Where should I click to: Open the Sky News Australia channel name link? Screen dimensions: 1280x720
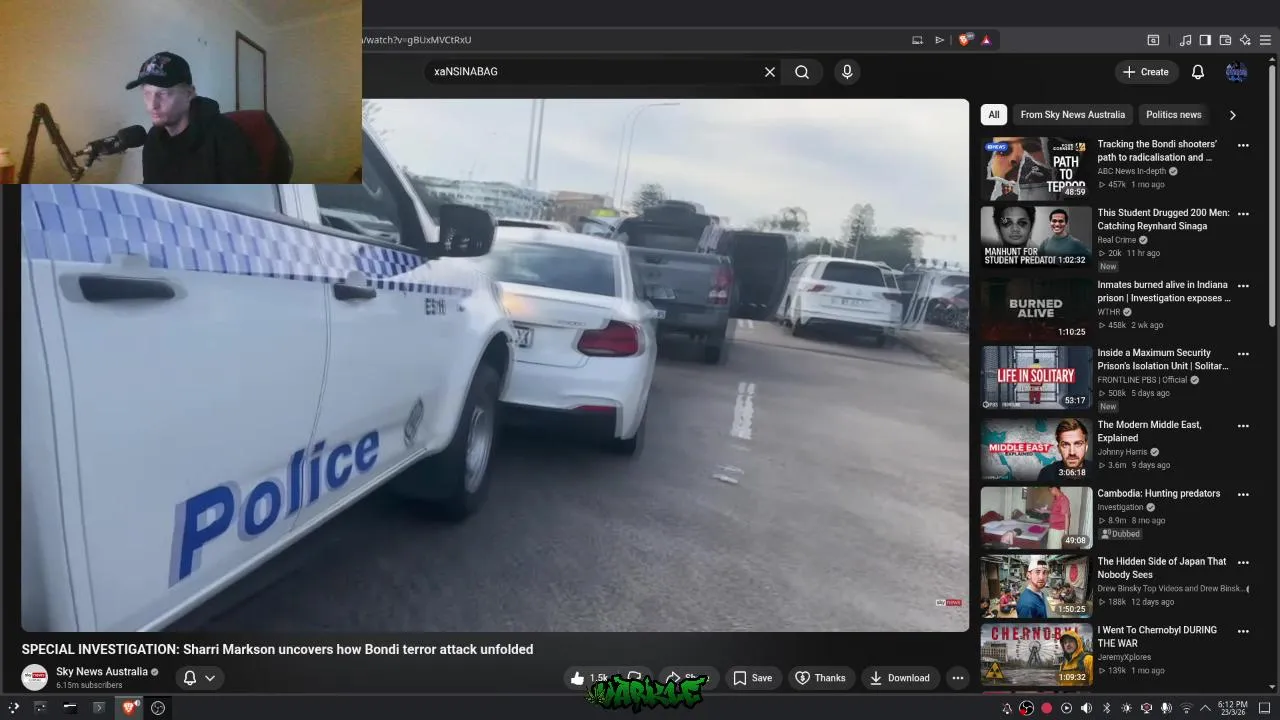102,672
